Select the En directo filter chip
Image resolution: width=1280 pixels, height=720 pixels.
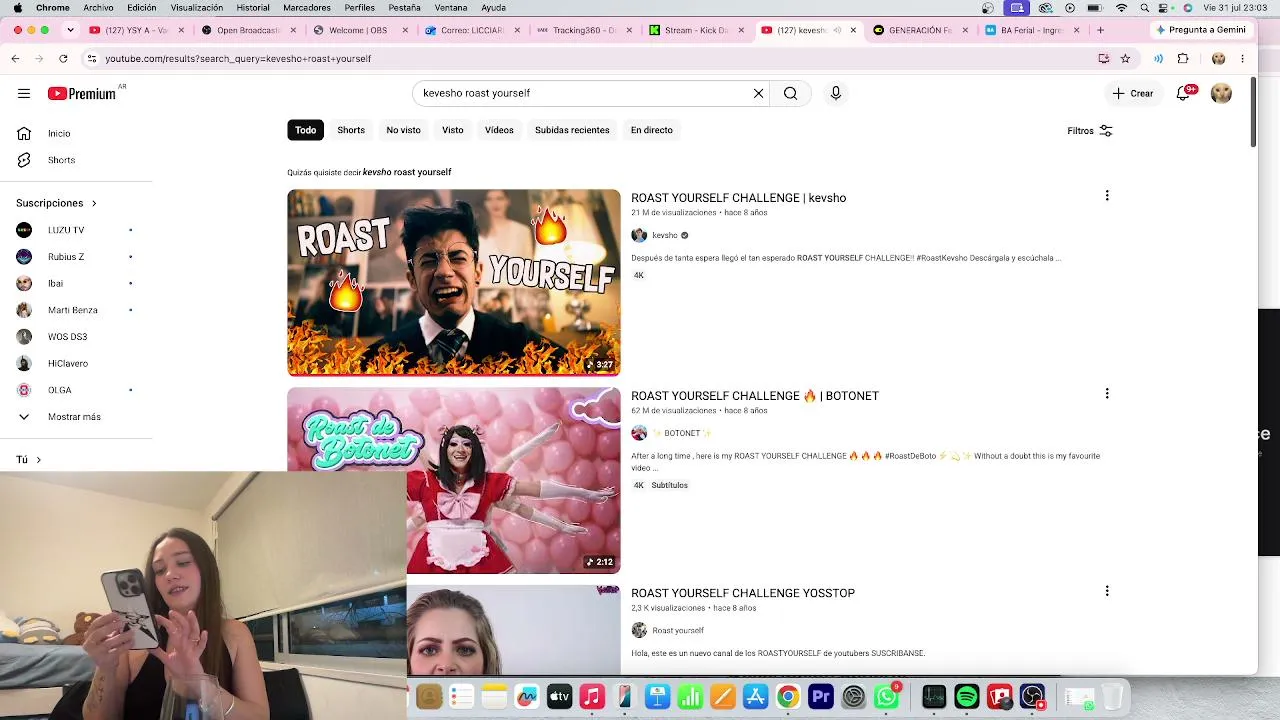(651, 130)
